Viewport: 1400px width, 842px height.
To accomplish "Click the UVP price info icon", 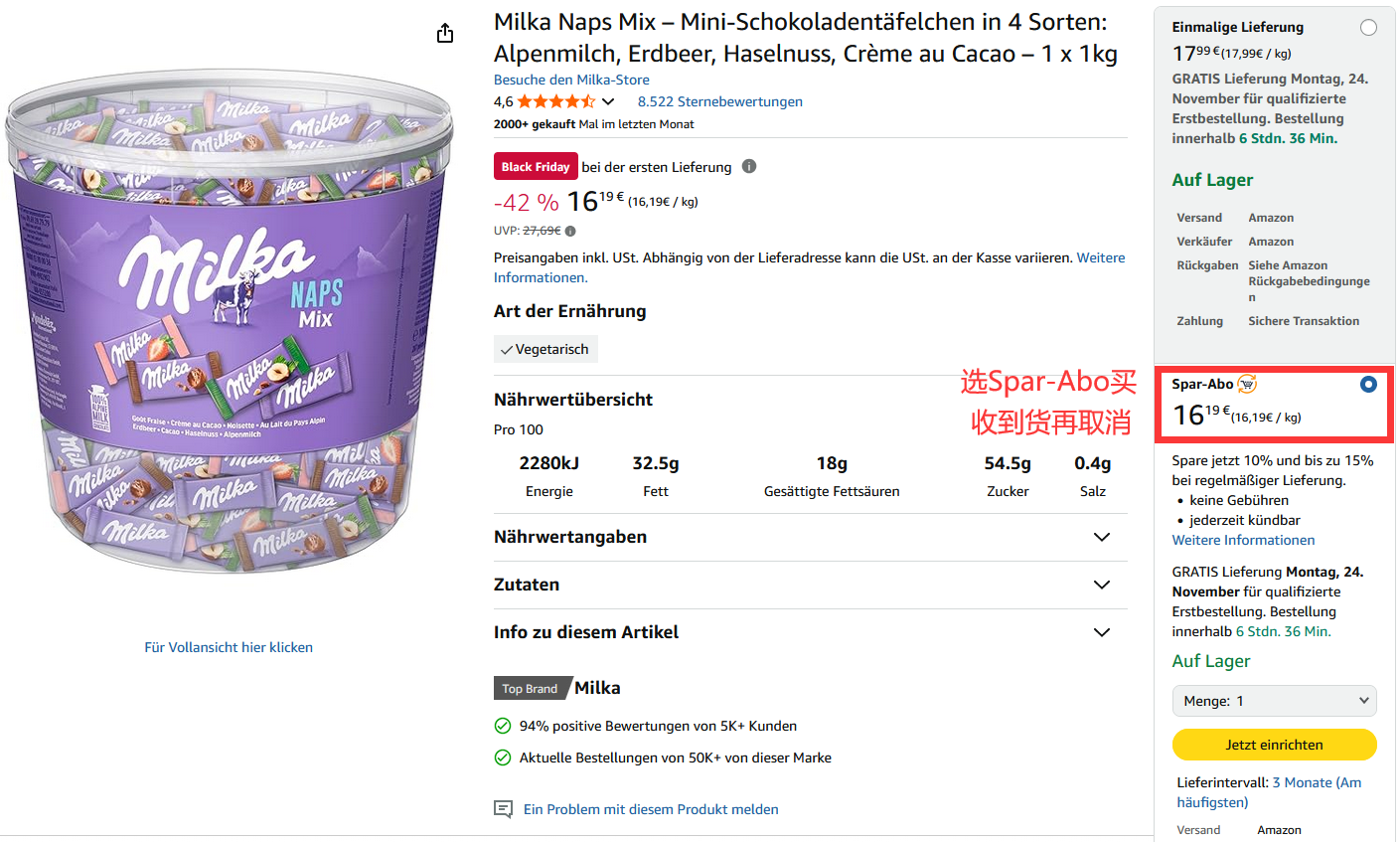I will pos(570,232).
